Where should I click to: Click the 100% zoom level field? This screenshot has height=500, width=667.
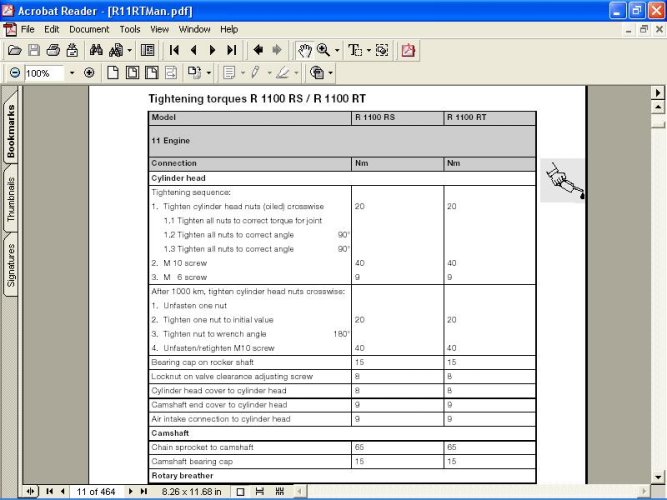[44, 73]
